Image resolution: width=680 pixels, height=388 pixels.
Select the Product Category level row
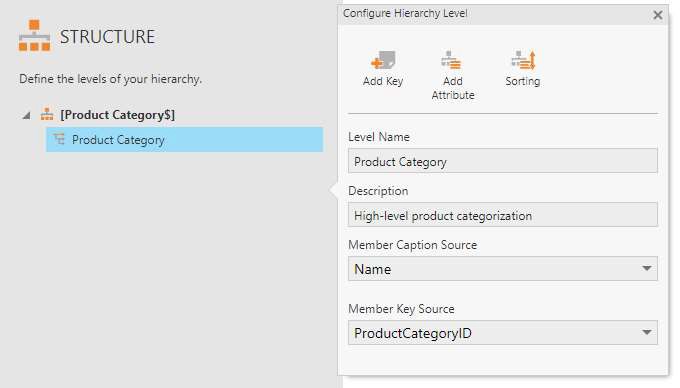184,140
